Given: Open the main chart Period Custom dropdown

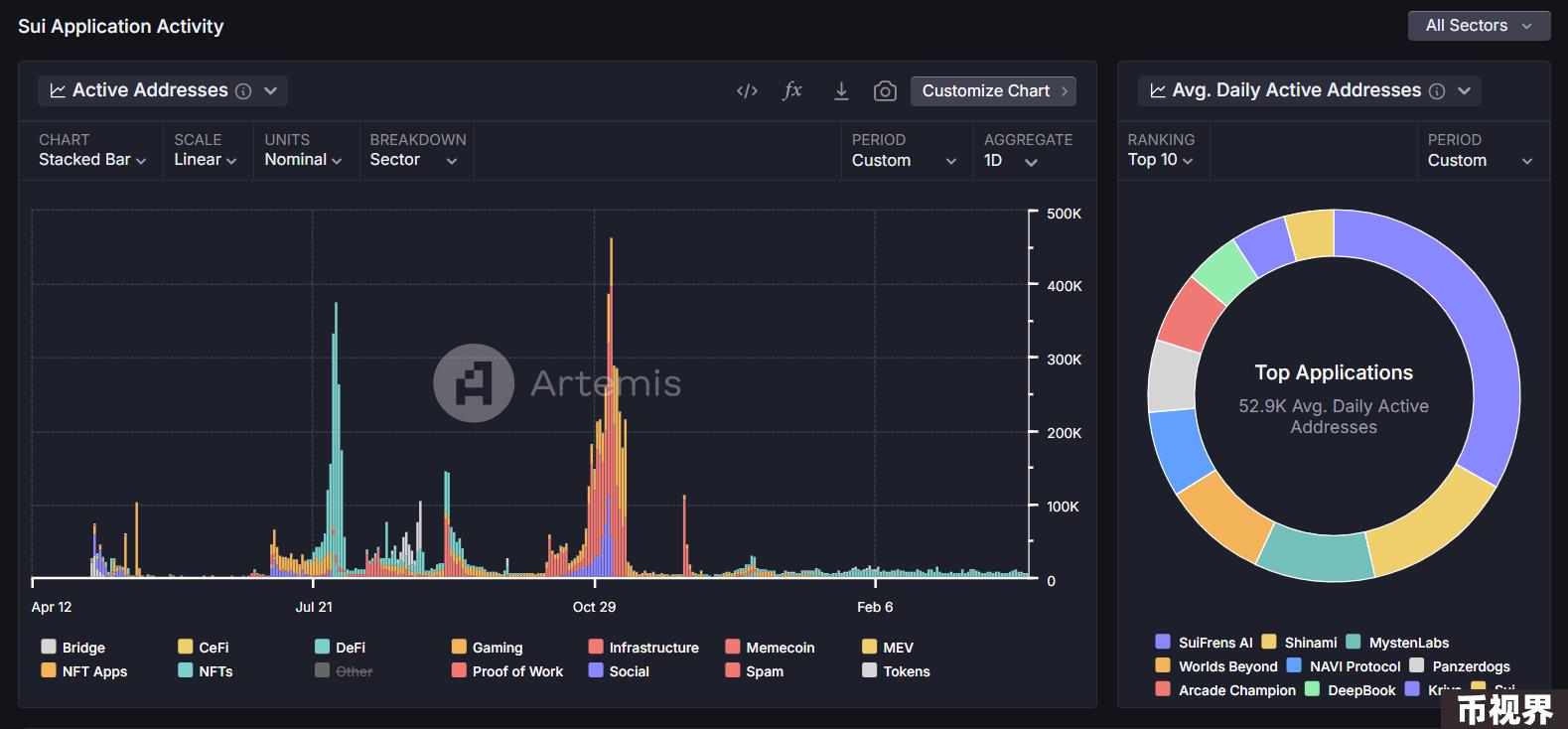Looking at the screenshot, I should (904, 161).
